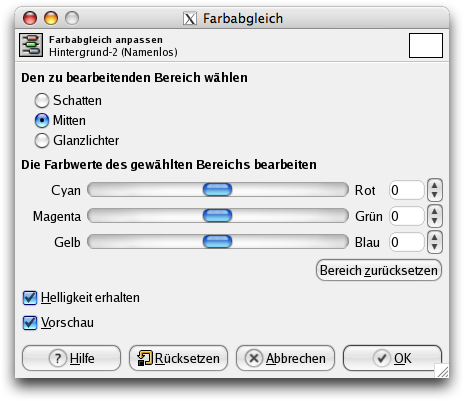The image size is (464, 401).
Task: Click the Bereich zurücksetzen button
Action: (x=379, y=270)
